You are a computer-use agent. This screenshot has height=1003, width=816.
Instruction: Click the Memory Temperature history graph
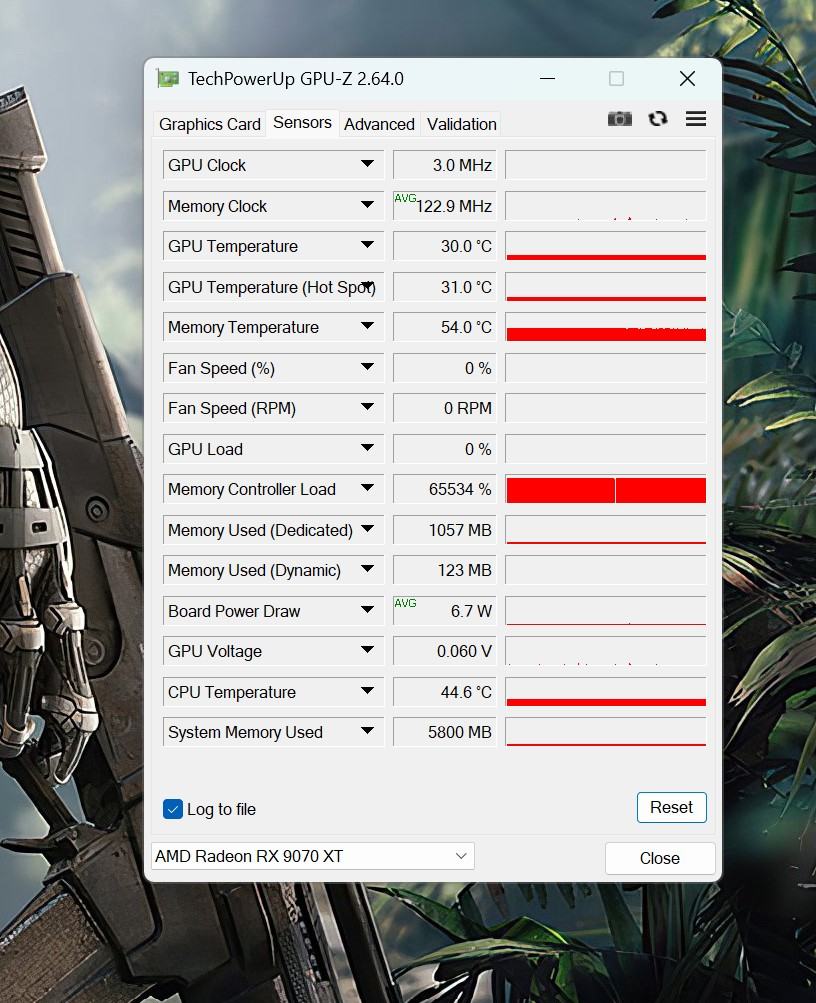[606, 327]
